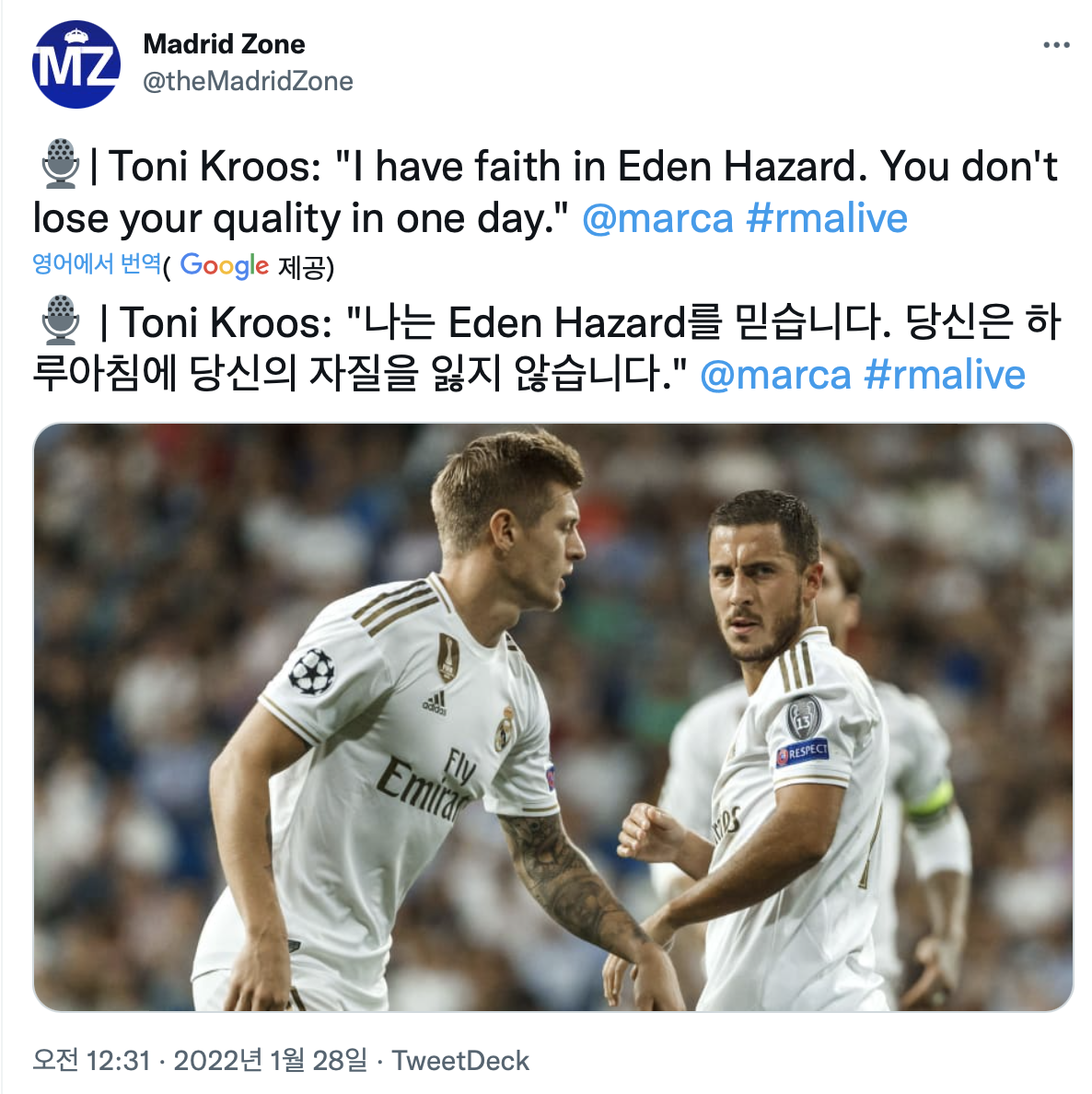Open the @theMadridZone handle link
The image size is (1092, 1094).
click(248, 81)
